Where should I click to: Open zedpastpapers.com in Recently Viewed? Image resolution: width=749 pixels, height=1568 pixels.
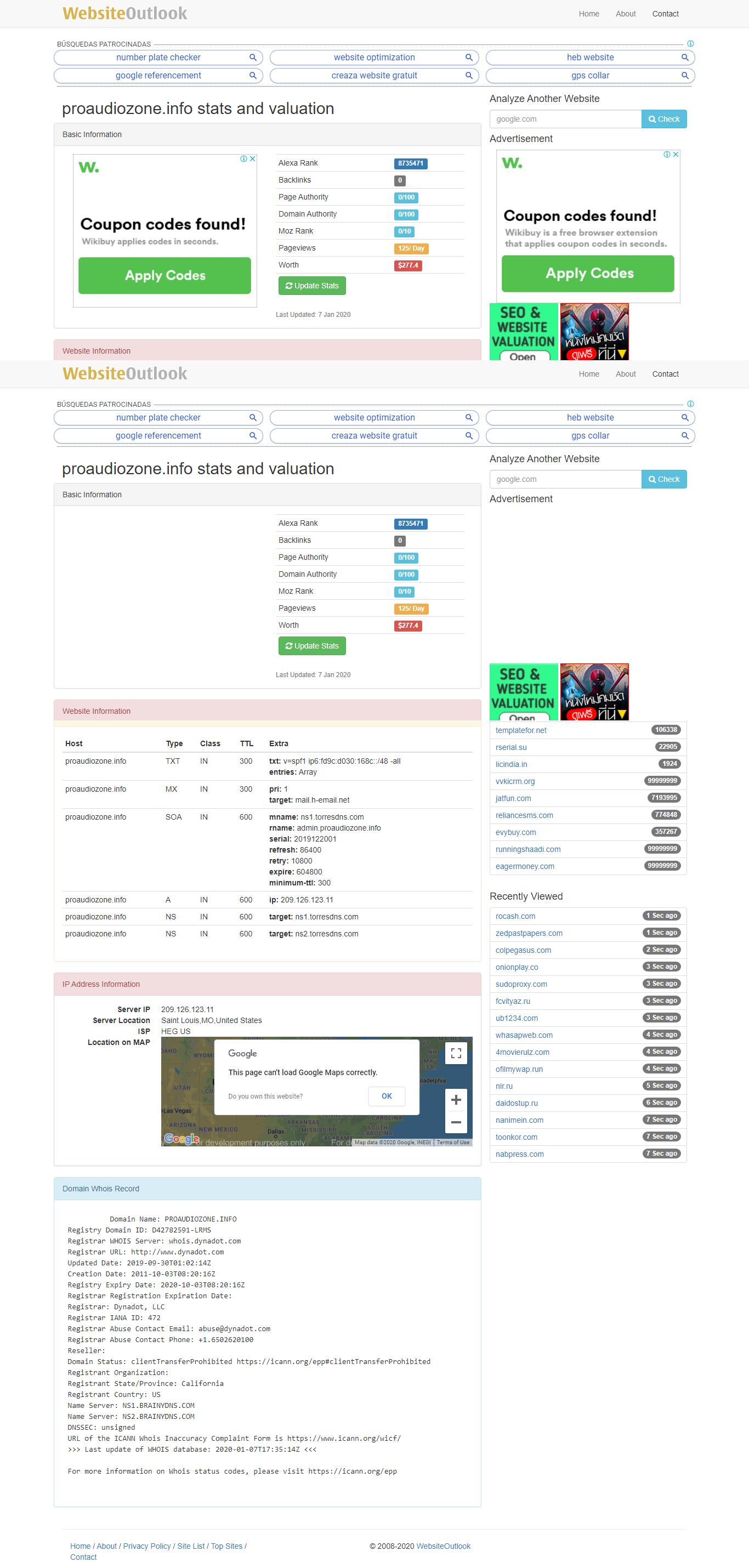pos(529,933)
